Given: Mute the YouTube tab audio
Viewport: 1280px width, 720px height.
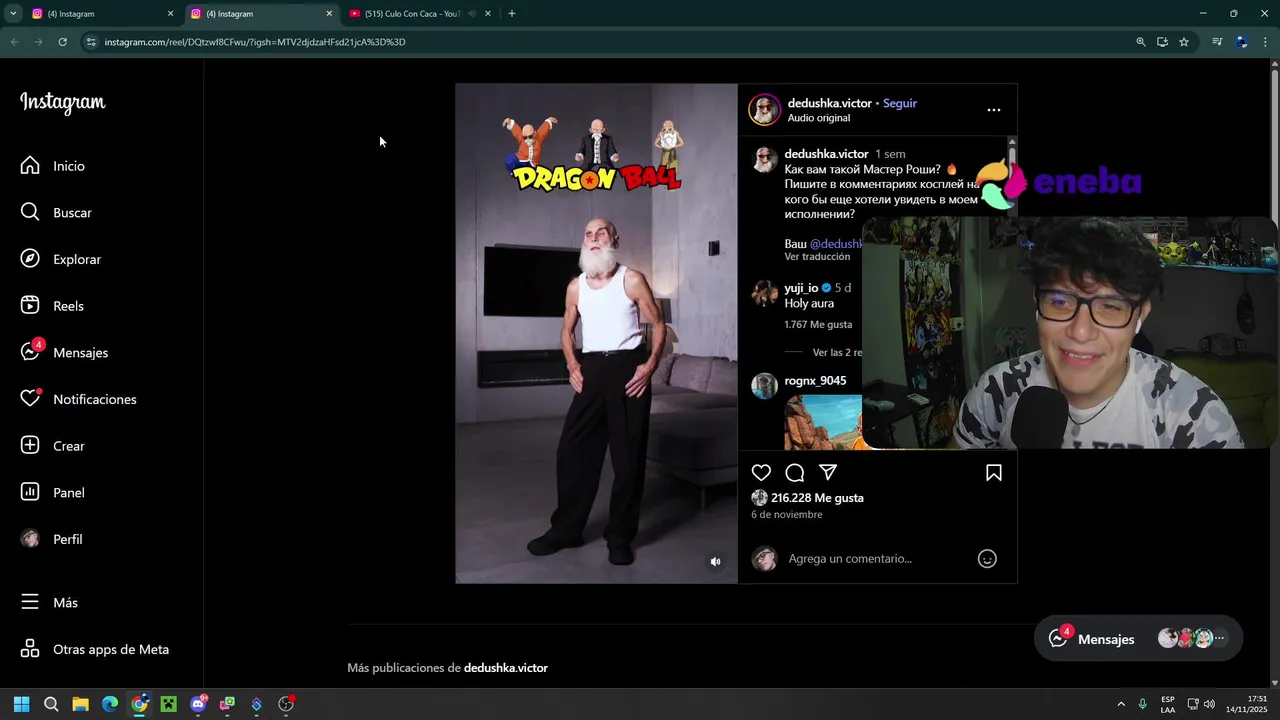Looking at the screenshot, I should [472, 14].
